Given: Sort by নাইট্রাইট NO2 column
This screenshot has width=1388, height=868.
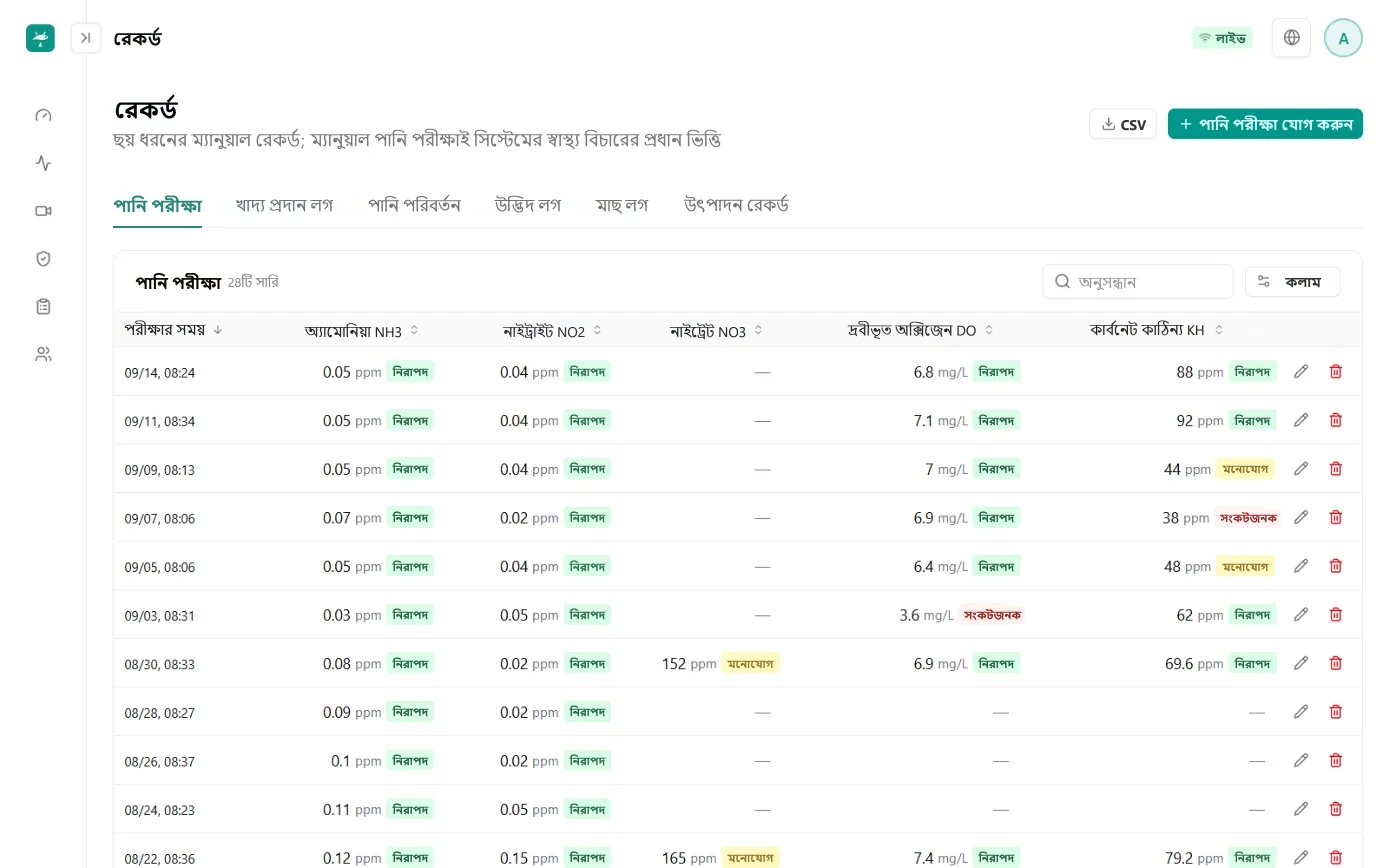Looking at the screenshot, I should (553, 331).
